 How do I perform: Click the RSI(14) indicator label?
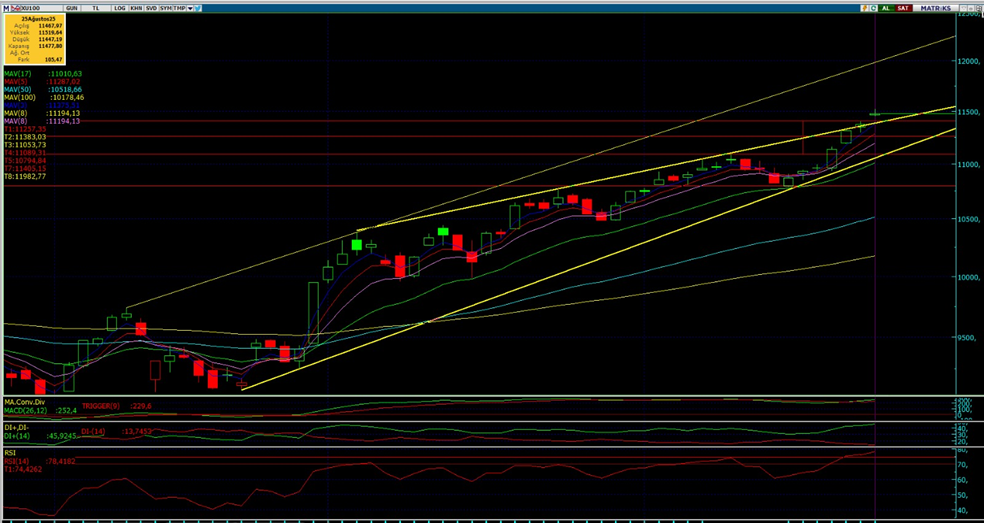pos(15,459)
